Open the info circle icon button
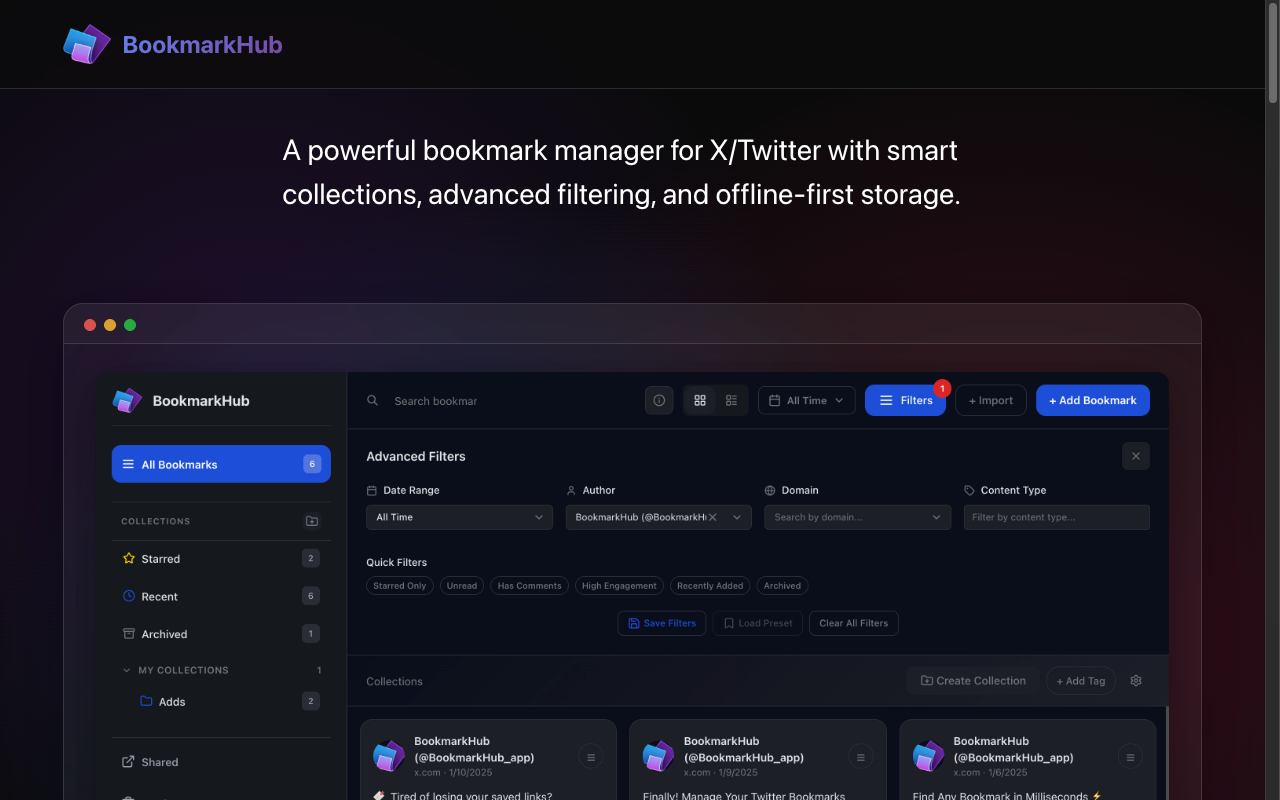The height and width of the screenshot is (800, 1280). 659,400
